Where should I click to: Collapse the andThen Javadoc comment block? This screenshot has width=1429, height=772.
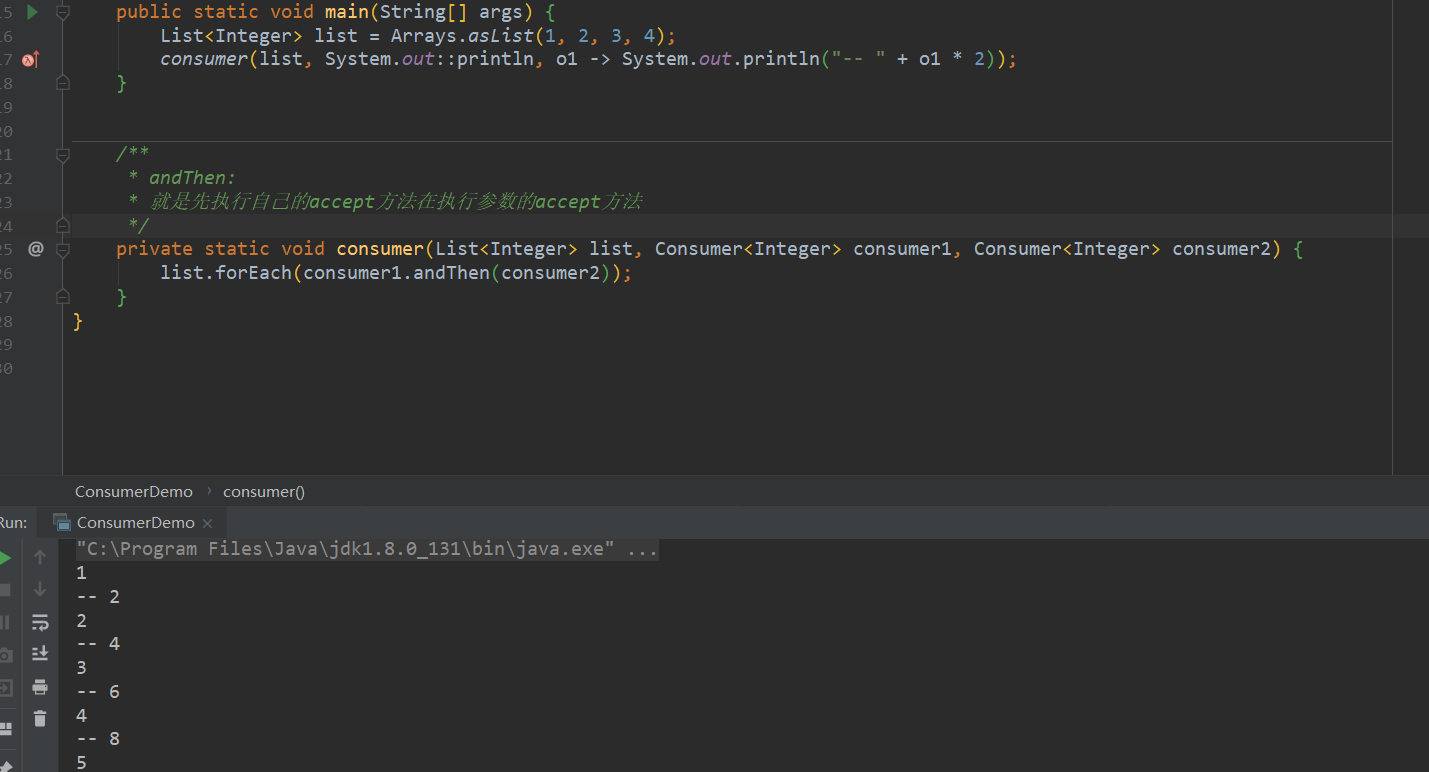(x=63, y=155)
